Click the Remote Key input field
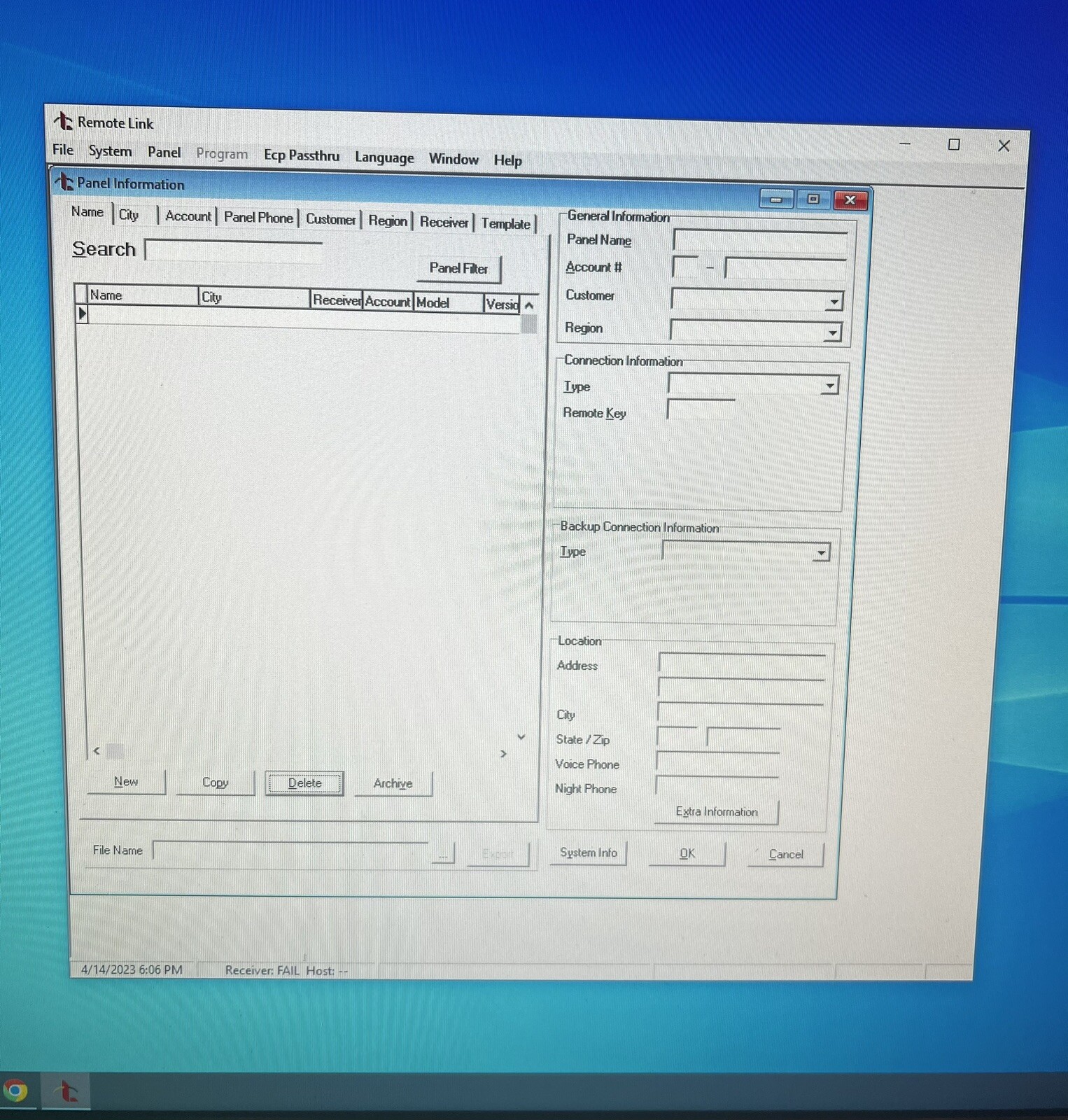The width and height of the screenshot is (1068, 1120). point(701,409)
